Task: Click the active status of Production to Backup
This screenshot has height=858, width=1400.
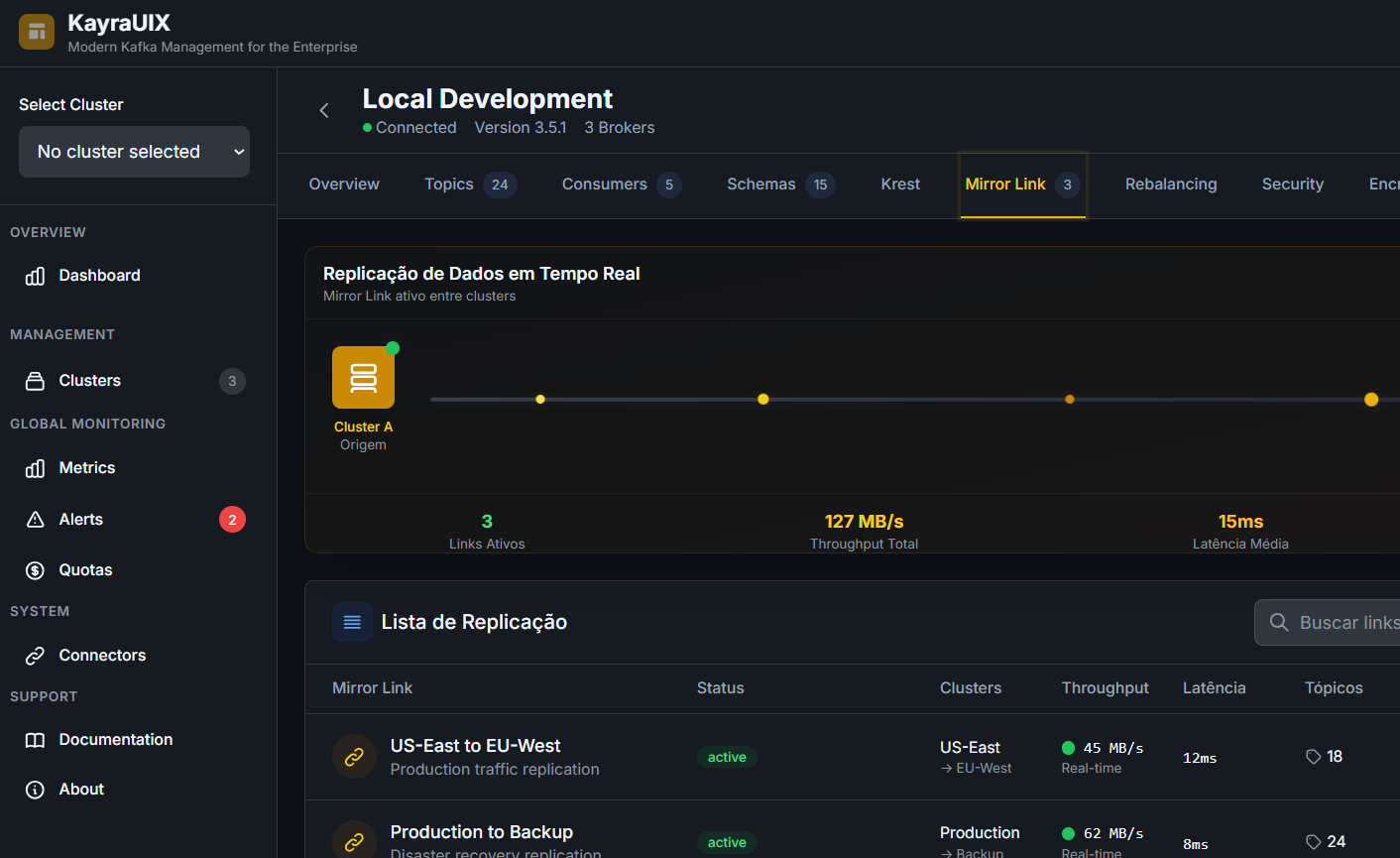Action: pyautogui.click(x=727, y=842)
